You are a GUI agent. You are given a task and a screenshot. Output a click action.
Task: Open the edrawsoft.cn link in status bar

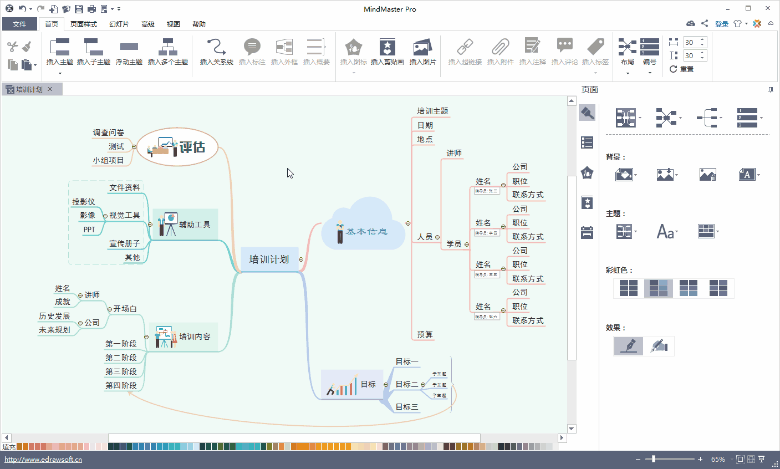43,460
